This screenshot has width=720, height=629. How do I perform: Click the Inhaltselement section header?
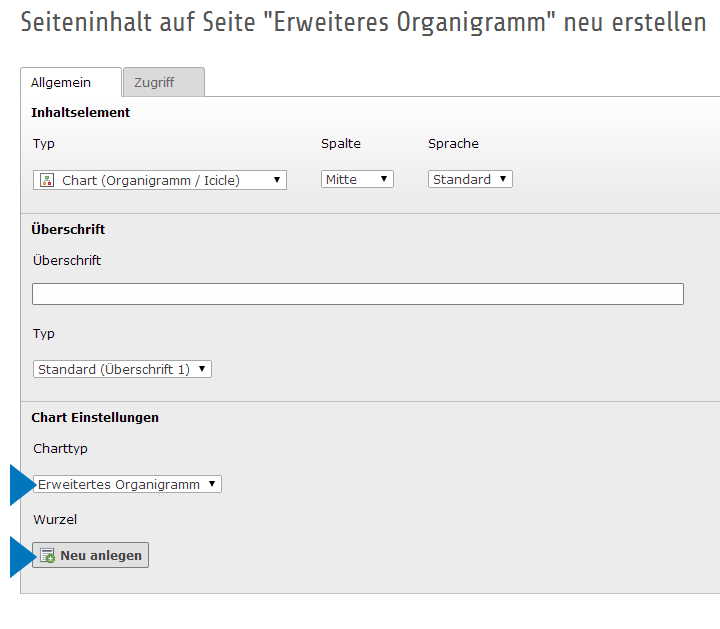[81, 113]
